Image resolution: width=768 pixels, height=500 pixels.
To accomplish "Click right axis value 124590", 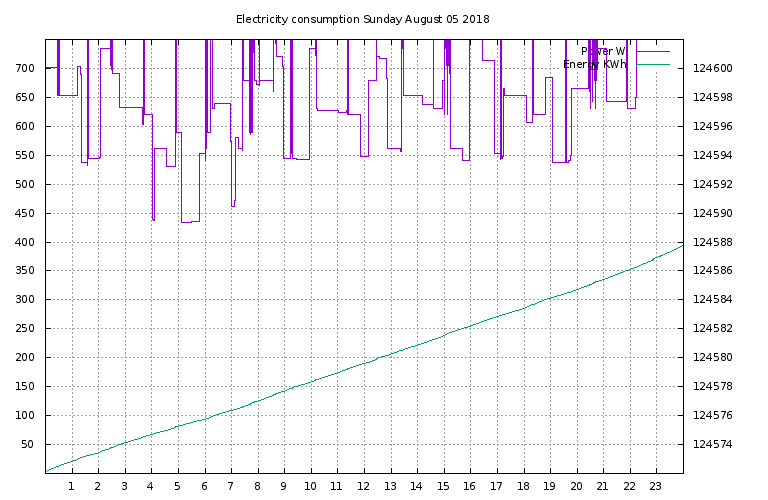I will coord(713,213).
